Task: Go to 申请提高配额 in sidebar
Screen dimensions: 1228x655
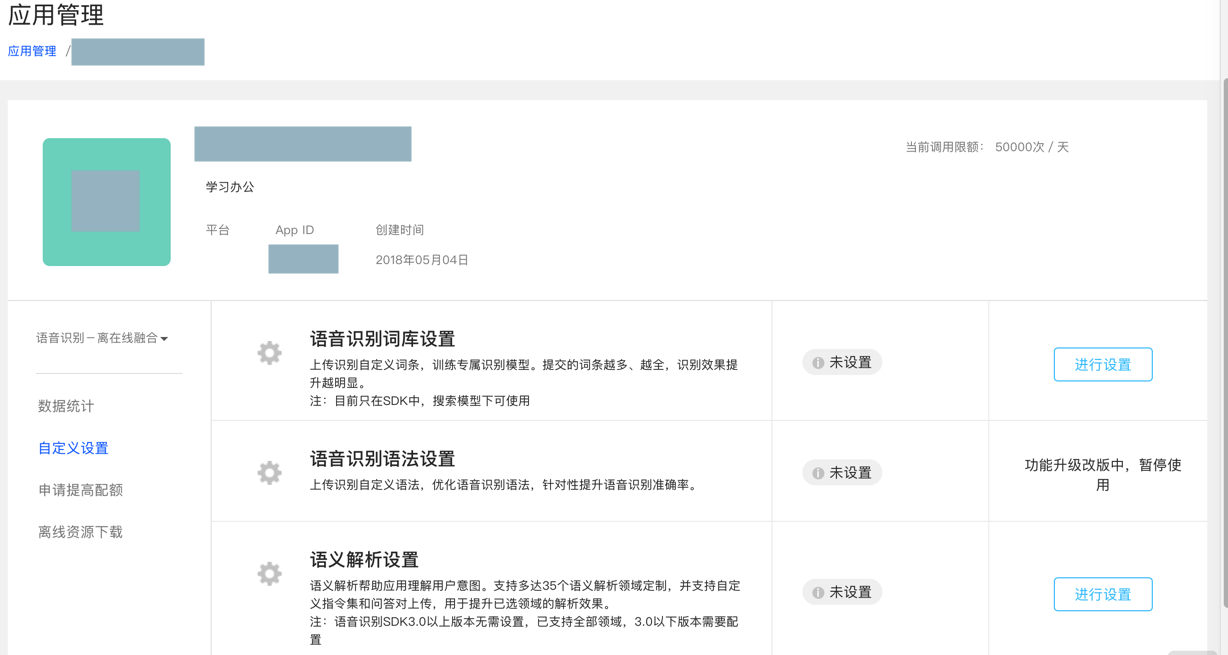Action: click(x=80, y=490)
